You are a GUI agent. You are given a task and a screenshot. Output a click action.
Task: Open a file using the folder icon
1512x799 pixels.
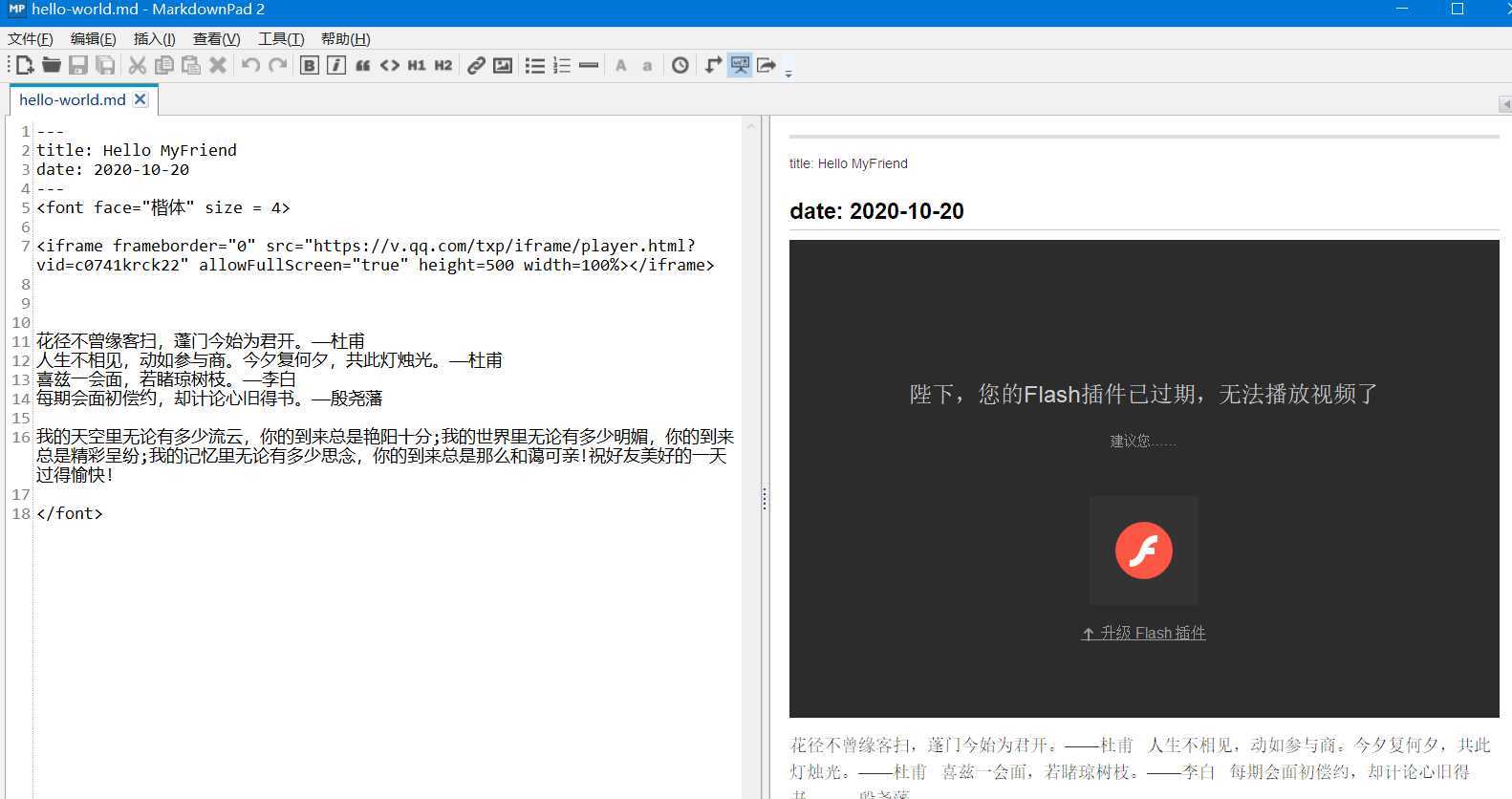point(52,65)
